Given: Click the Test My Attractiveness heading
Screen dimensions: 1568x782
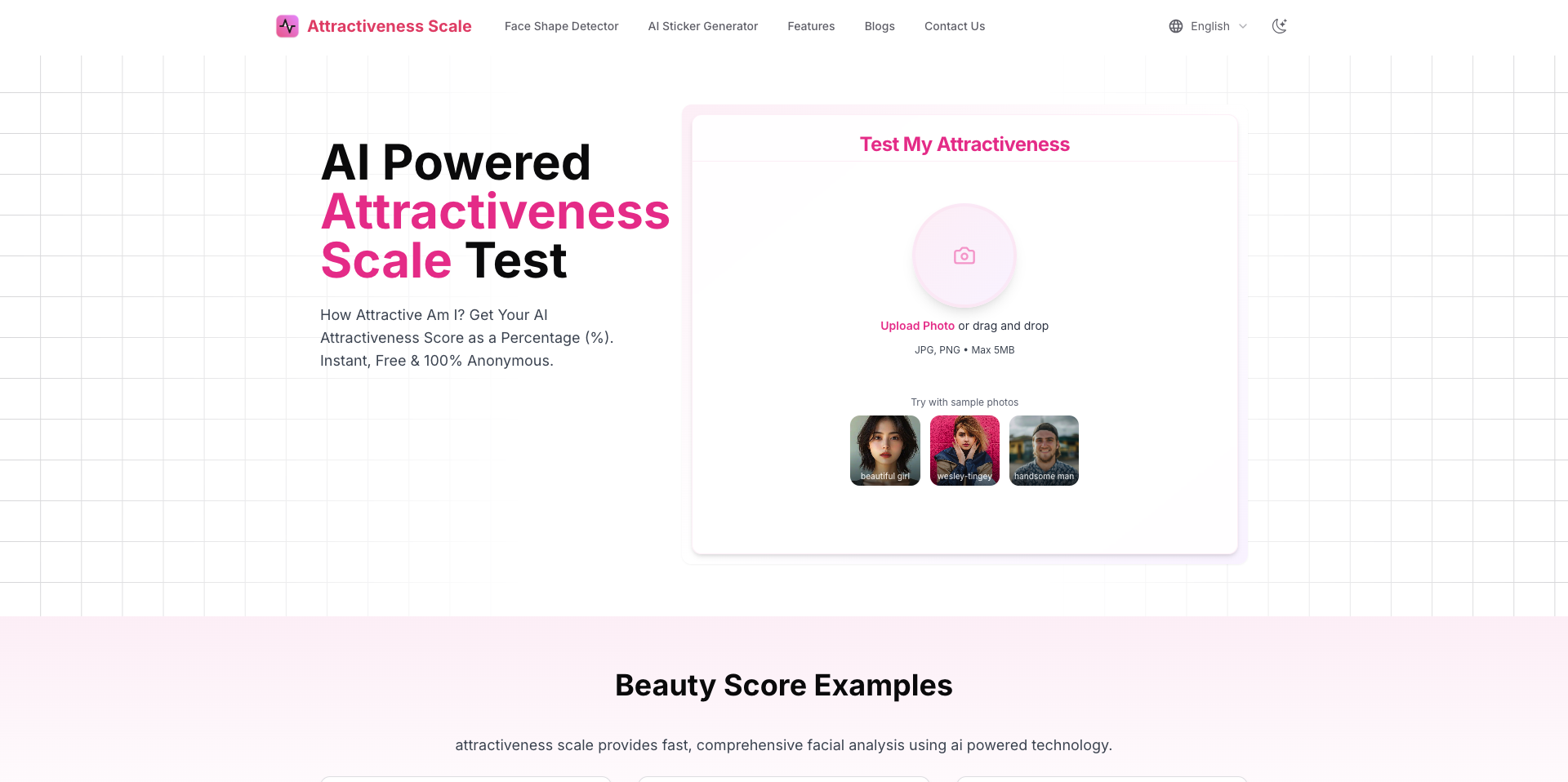Looking at the screenshot, I should tap(964, 144).
